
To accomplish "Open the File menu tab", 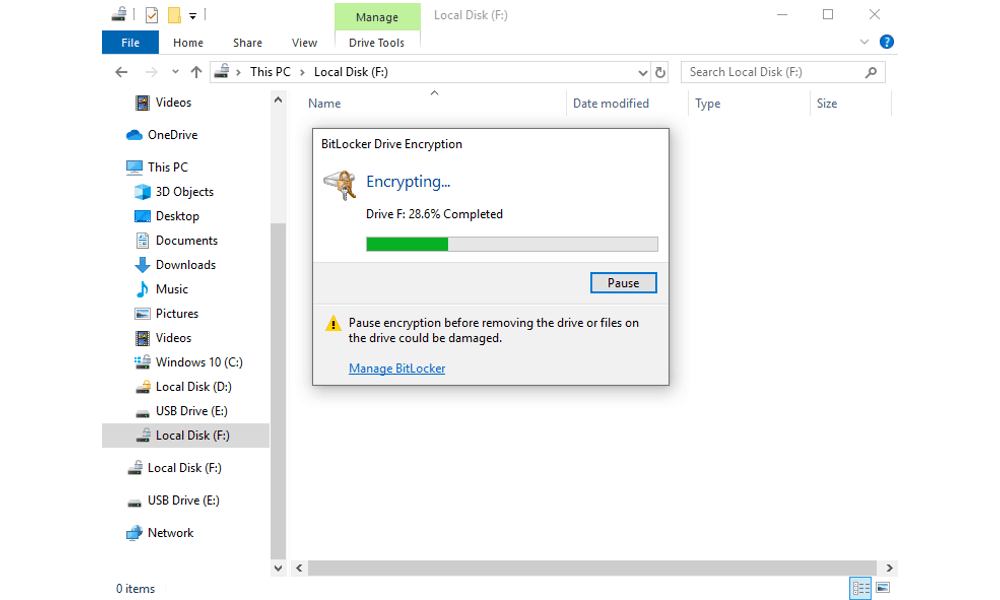I will tap(130, 43).
